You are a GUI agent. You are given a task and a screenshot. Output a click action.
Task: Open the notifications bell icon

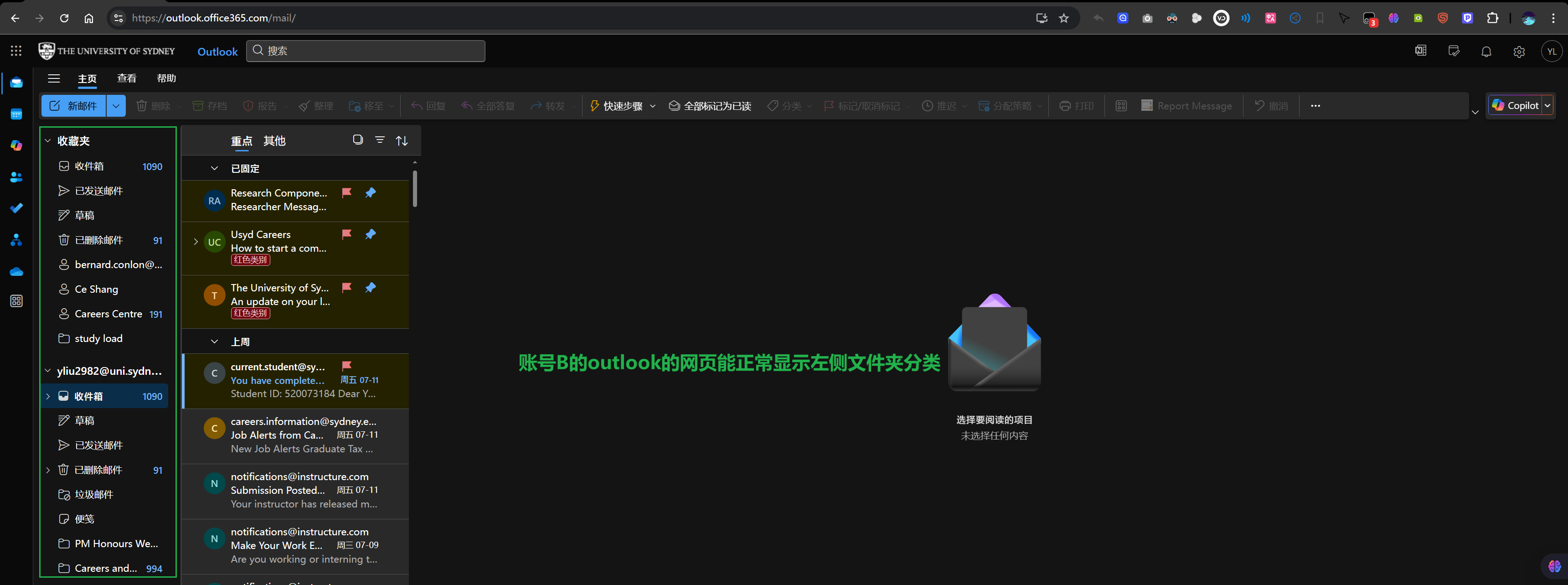tap(1486, 52)
